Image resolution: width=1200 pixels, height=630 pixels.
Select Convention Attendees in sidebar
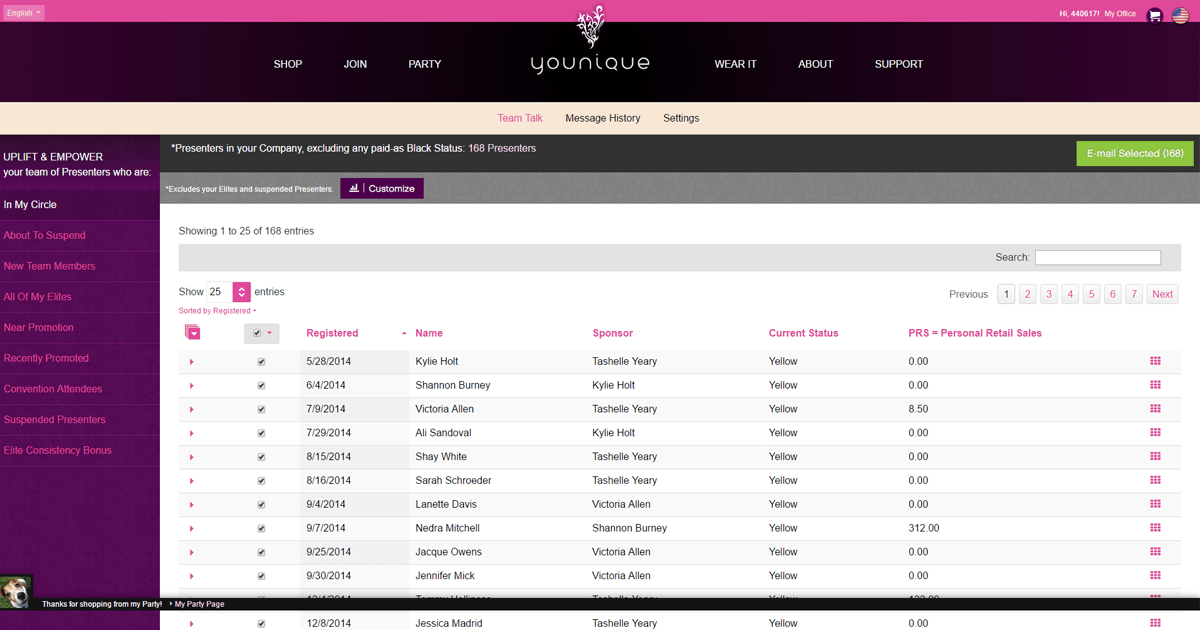click(53, 389)
